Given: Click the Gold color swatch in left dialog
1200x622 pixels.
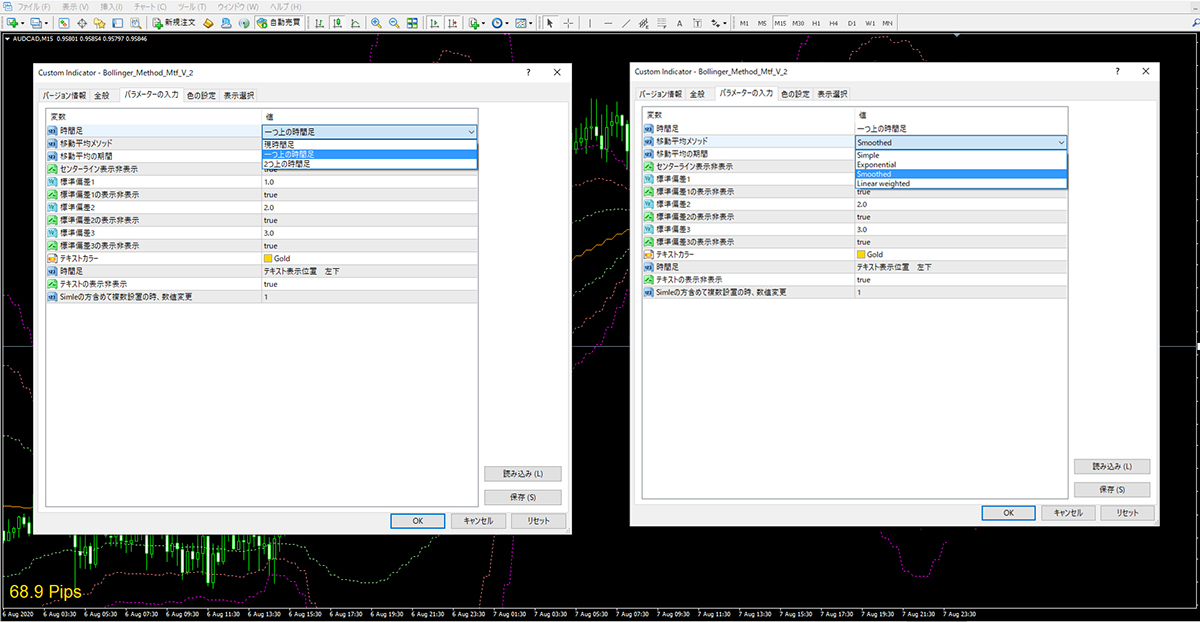Looking at the screenshot, I should 267,258.
